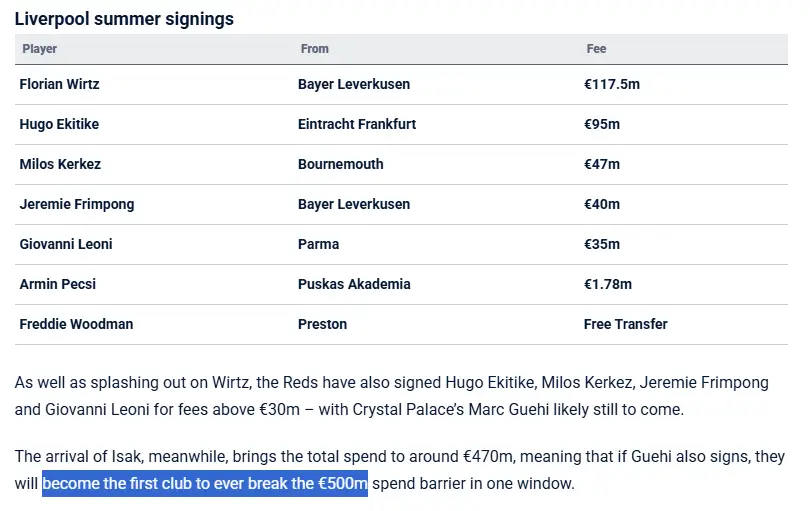
Task: Select Freddie Woodman table entry
Action: 76,324
